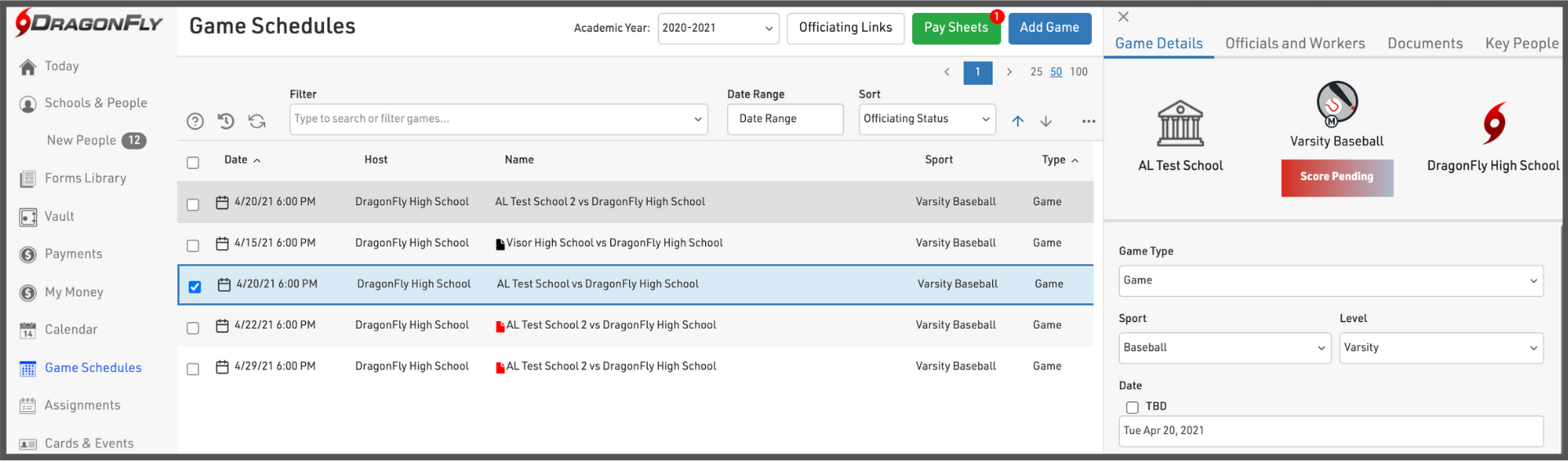This screenshot has height=461, width=1568.
Task: Click the Score Pending status banner
Action: click(x=1337, y=177)
